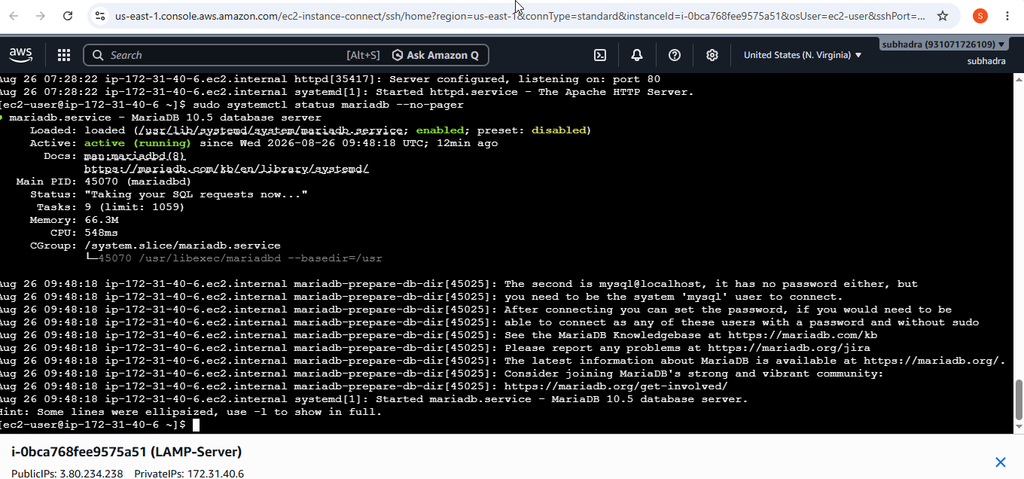
Task: Click 'CPU: 548ms' line
Action: [84, 233]
